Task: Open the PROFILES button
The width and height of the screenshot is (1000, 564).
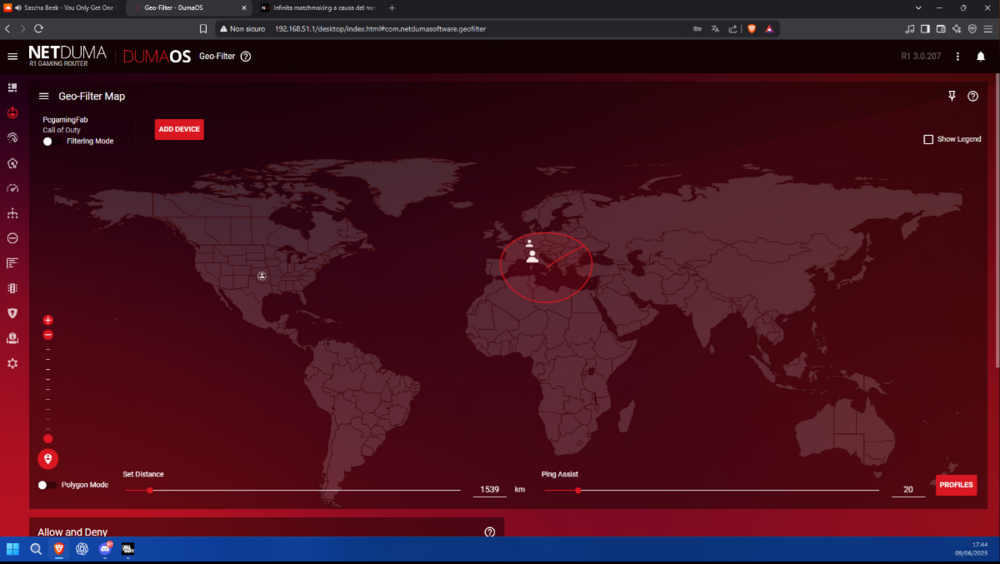Action: [956, 485]
